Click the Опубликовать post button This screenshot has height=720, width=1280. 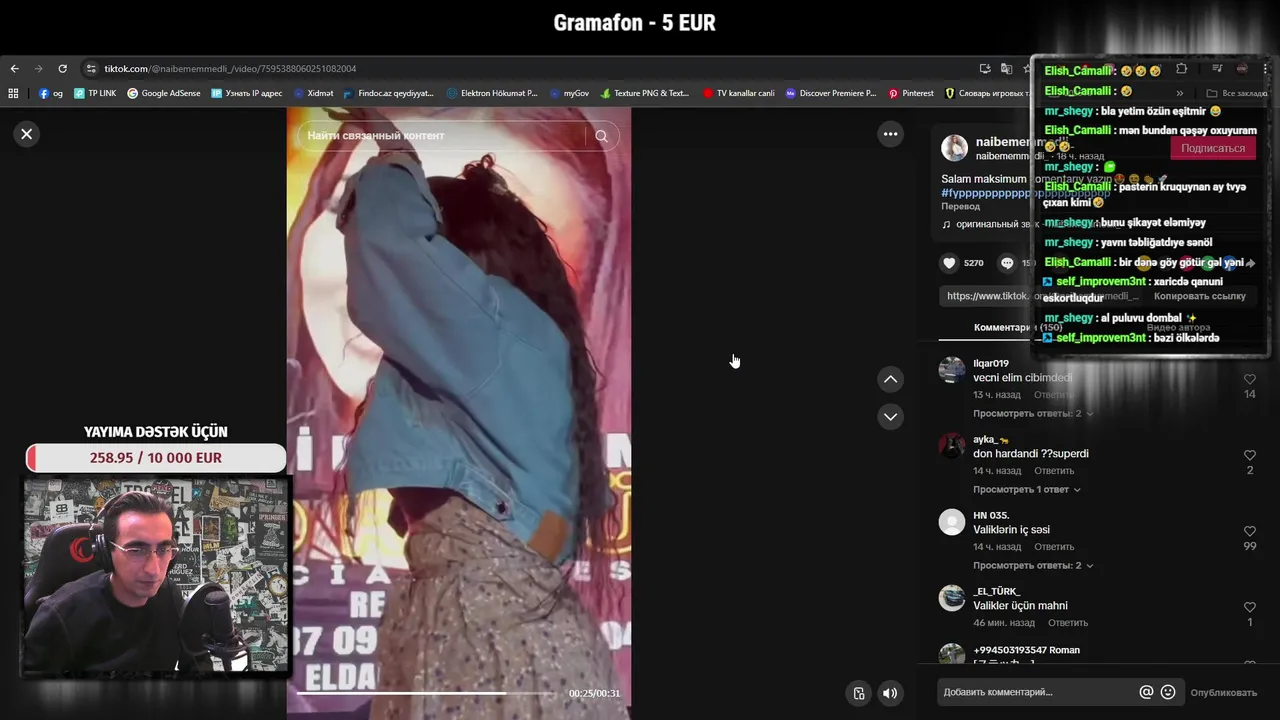point(1223,692)
